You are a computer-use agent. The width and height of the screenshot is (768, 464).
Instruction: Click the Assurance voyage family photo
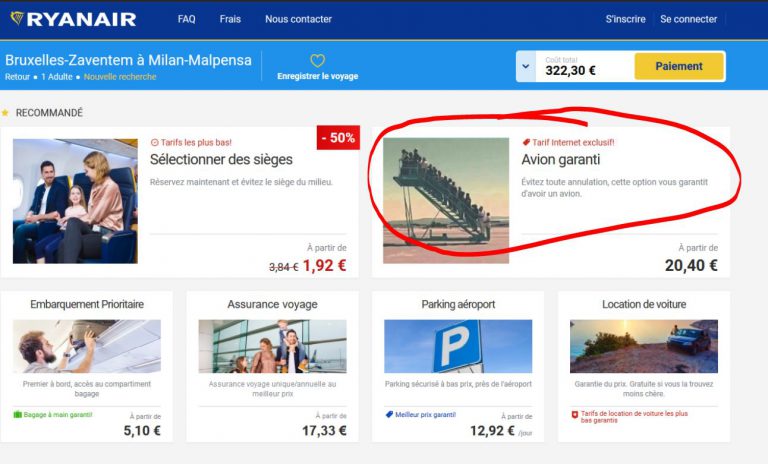272,346
